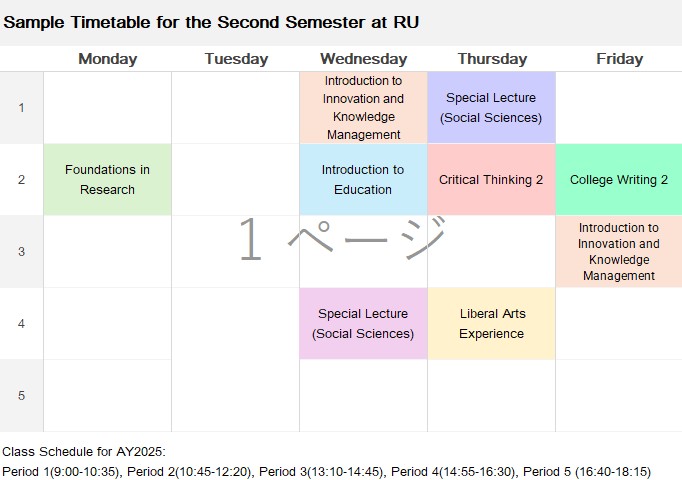682x480 pixels.
Task: Select Thursday's purple Special Lecture block
Action: (x=491, y=107)
